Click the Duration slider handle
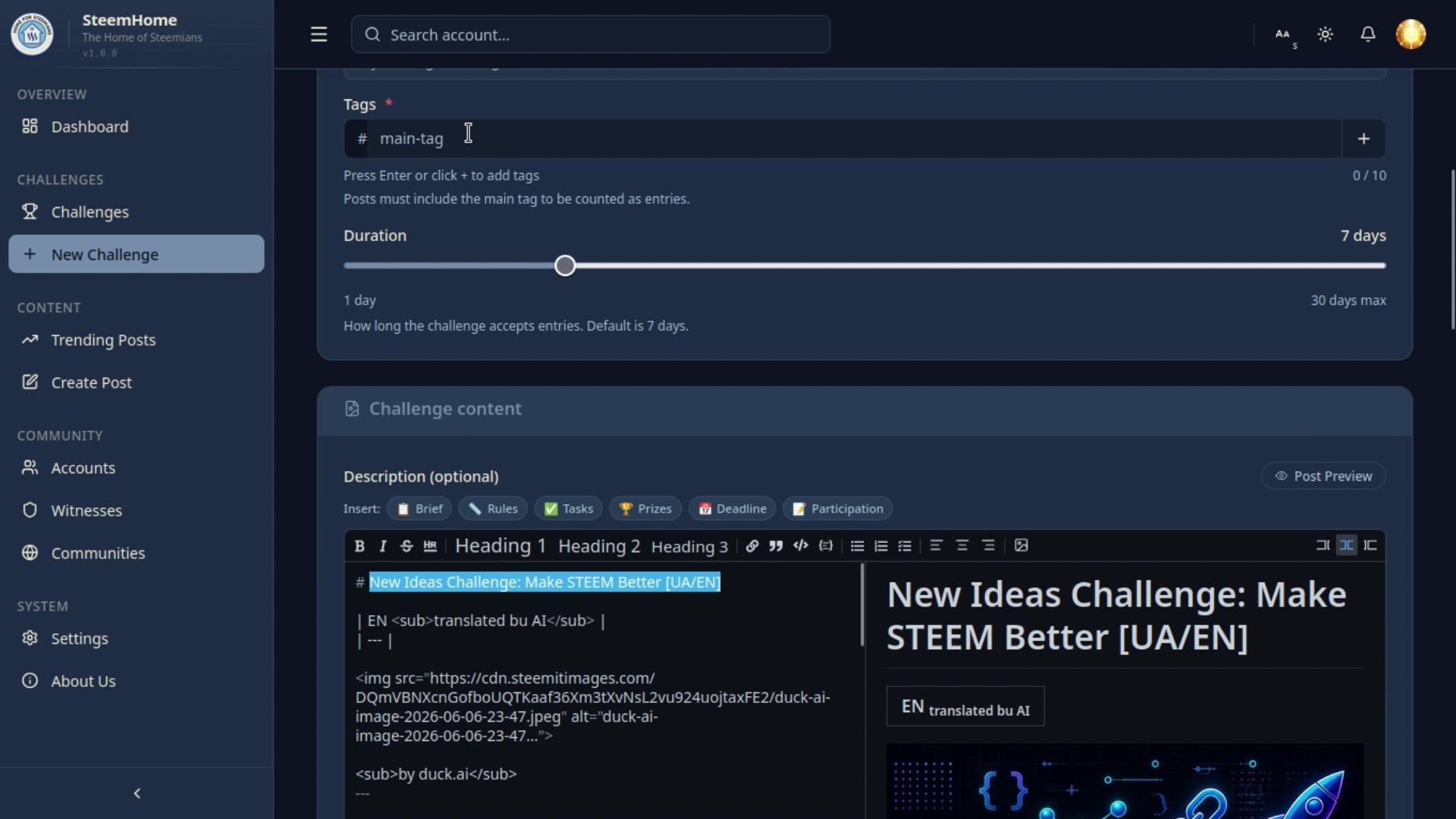This screenshot has height=819, width=1456. coord(565,265)
